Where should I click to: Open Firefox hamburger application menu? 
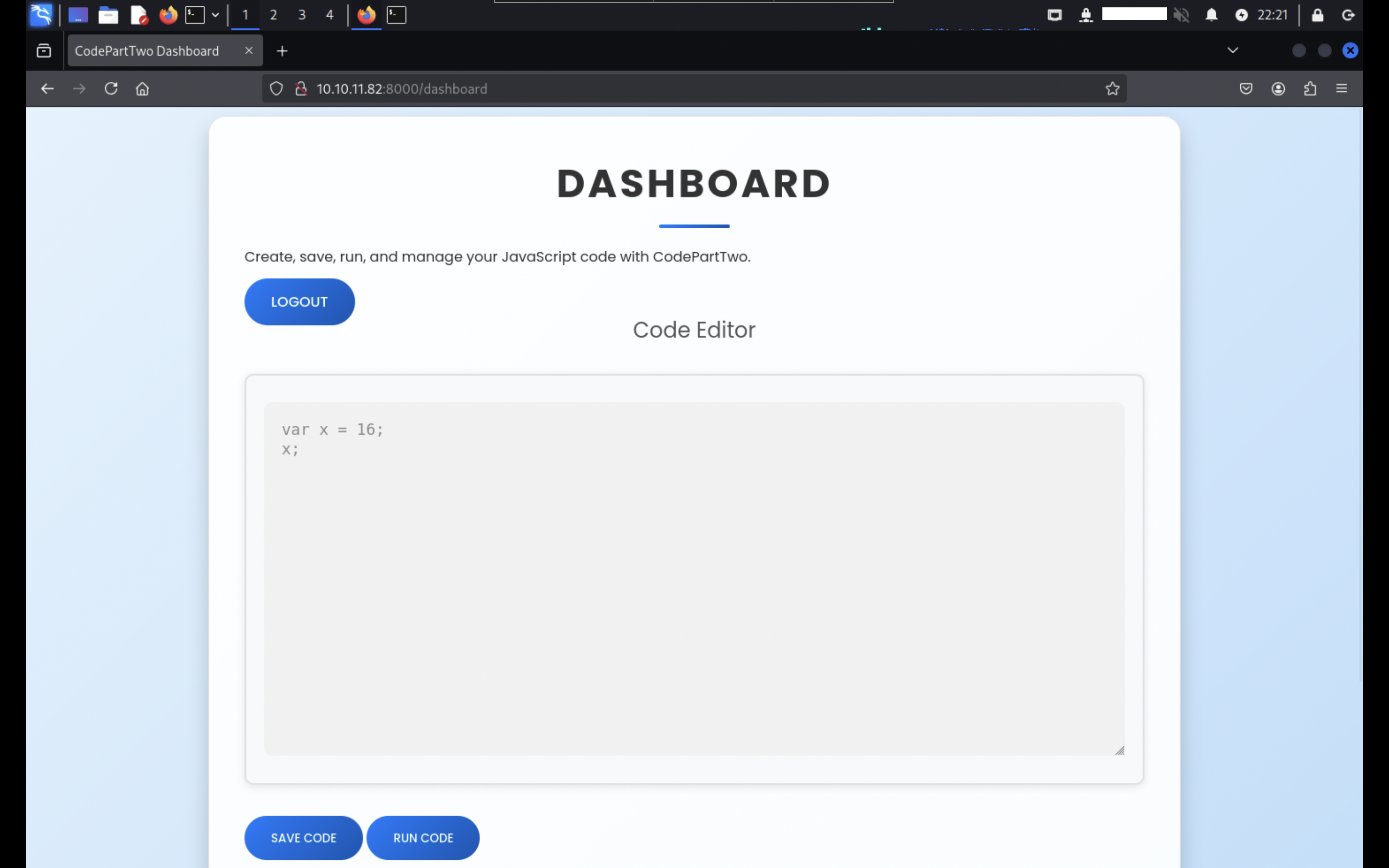click(x=1341, y=88)
